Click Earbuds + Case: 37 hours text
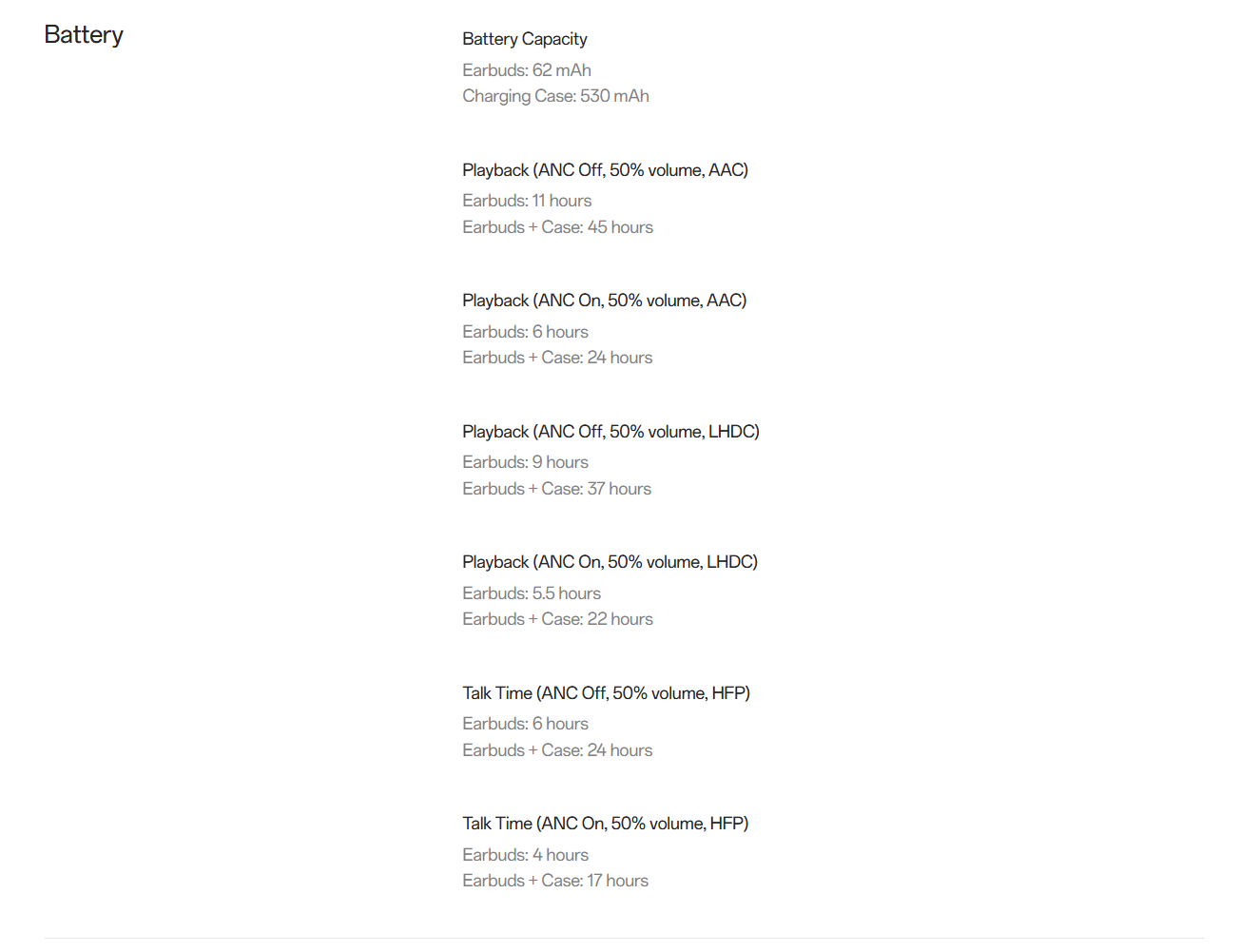 556,489
